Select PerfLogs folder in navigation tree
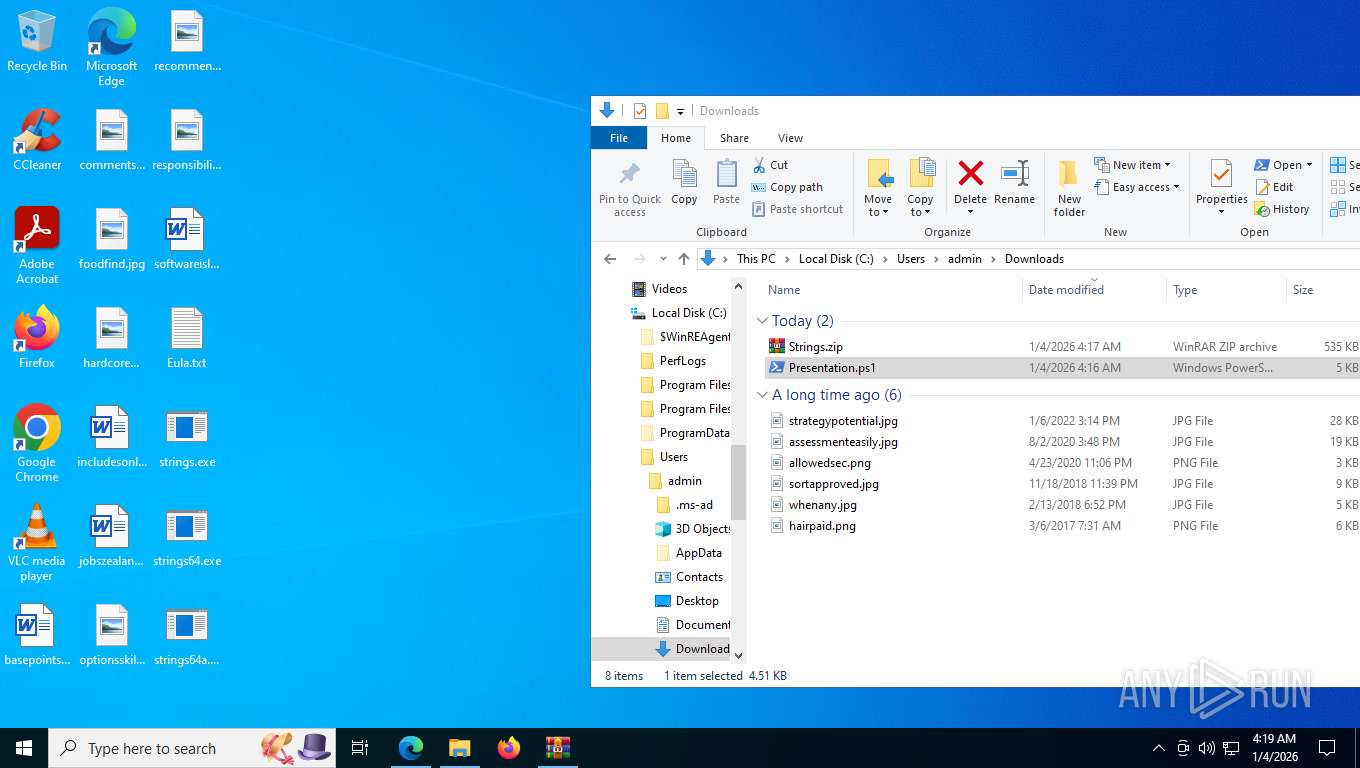Image resolution: width=1360 pixels, height=768 pixels. pyautogui.click(x=682, y=361)
